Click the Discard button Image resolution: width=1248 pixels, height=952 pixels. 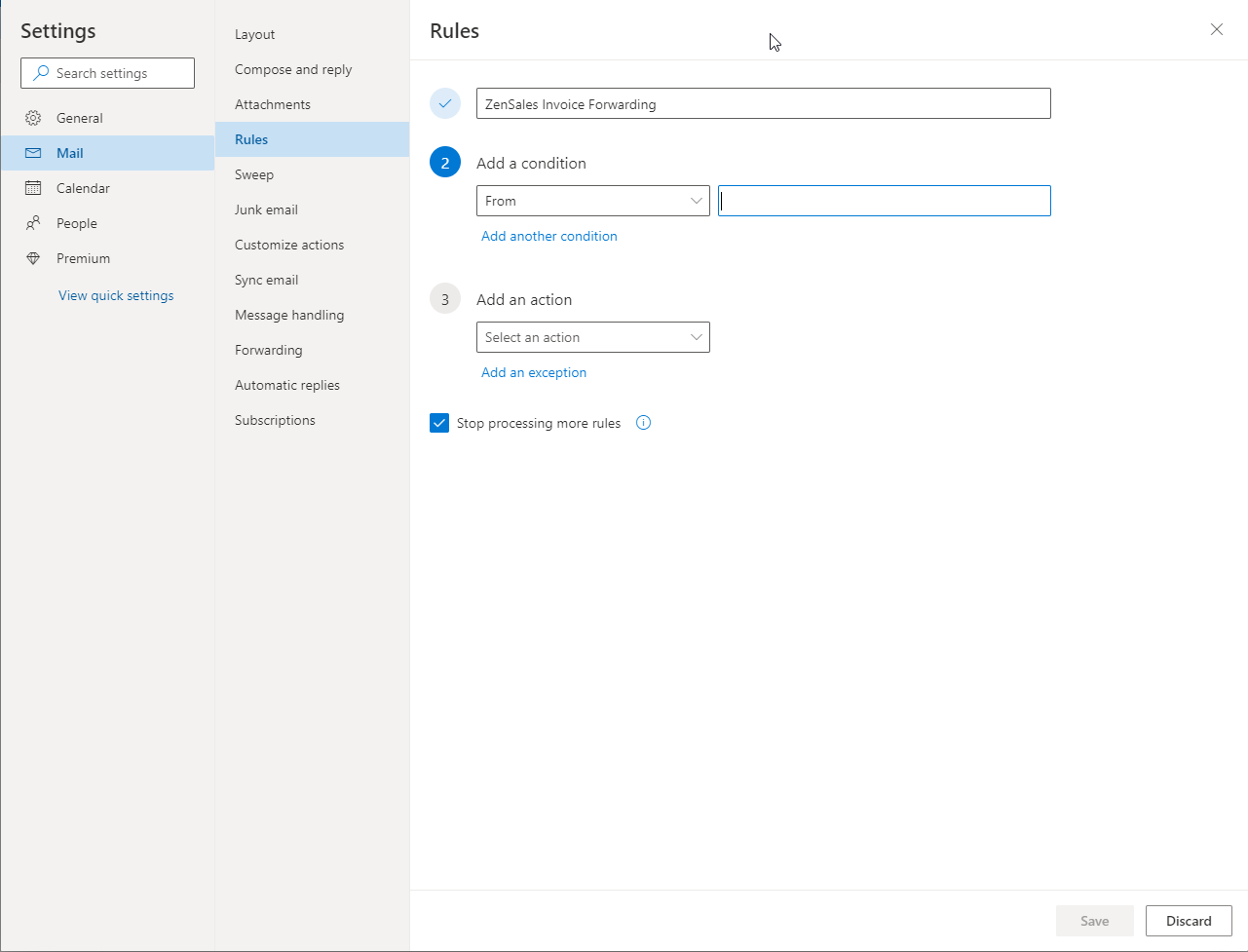click(1189, 921)
